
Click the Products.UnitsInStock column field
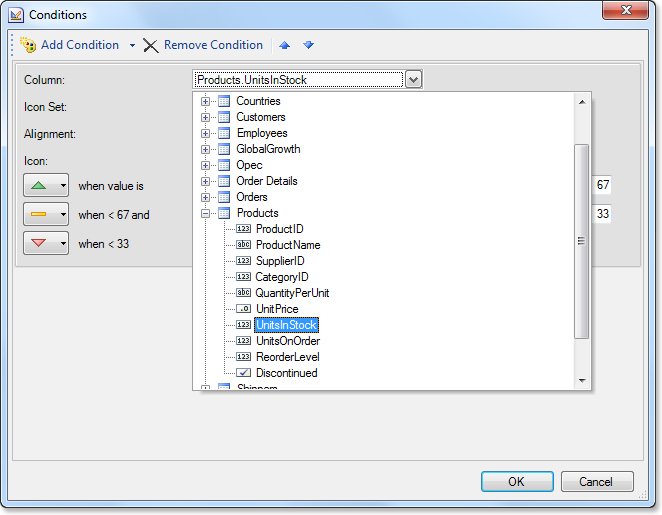pyautogui.click(x=299, y=79)
